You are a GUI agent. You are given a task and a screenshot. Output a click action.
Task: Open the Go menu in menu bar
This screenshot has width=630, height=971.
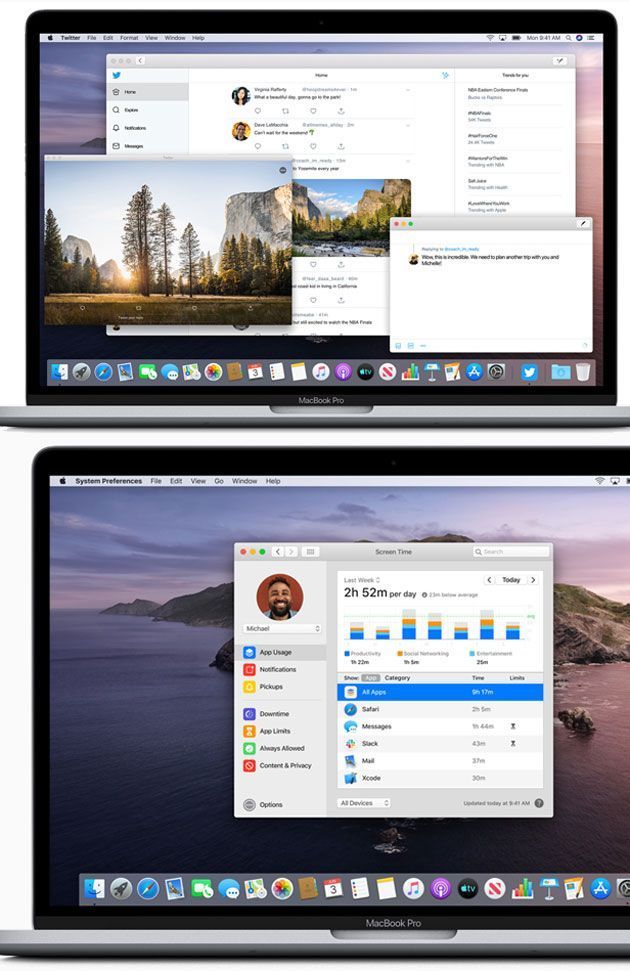click(x=219, y=481)
